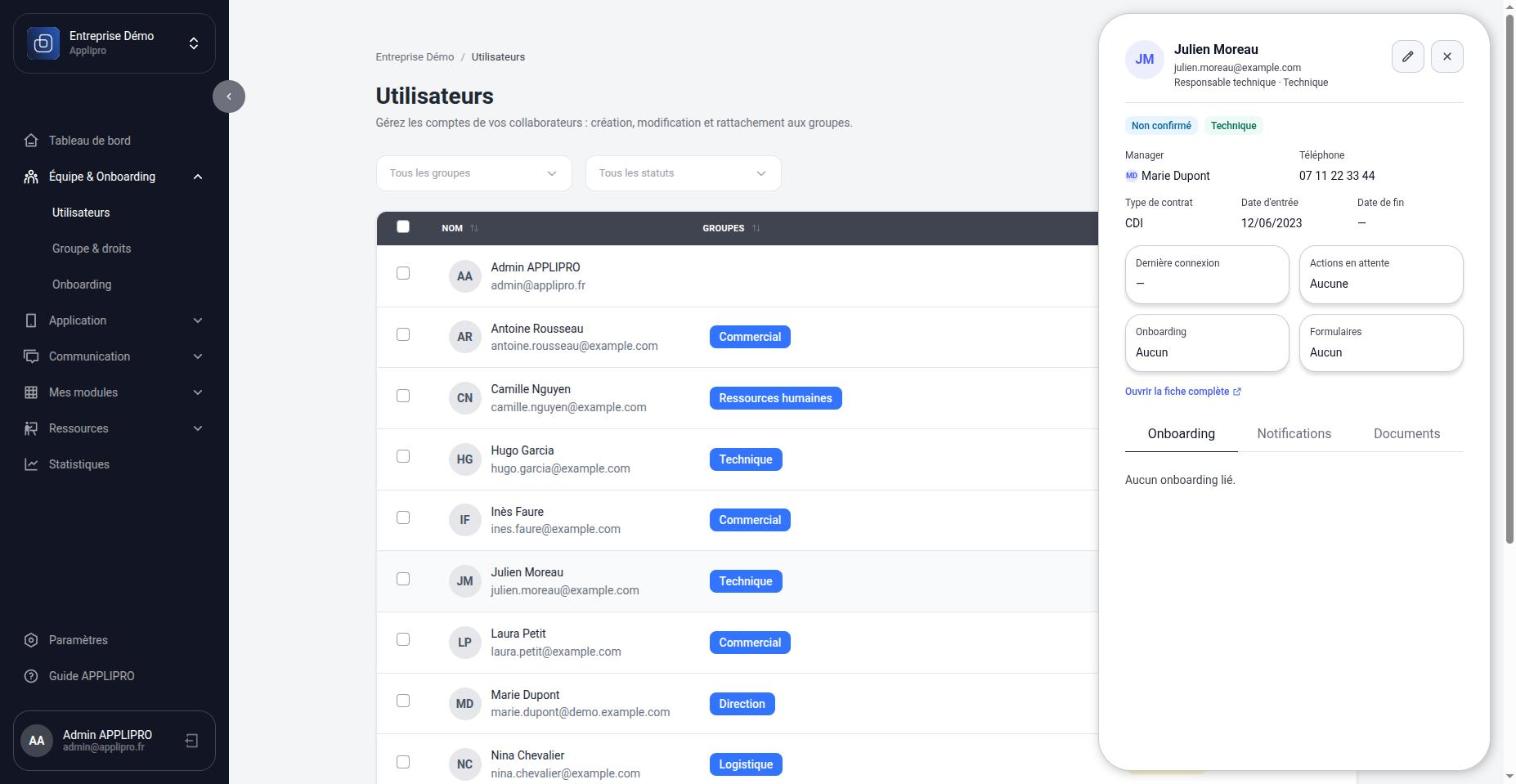Viewport: 1516px width, 784px height.
Task: Open the Entreprise Démo organization switcher
Action: pyautogui.click(x=114, y=43)
